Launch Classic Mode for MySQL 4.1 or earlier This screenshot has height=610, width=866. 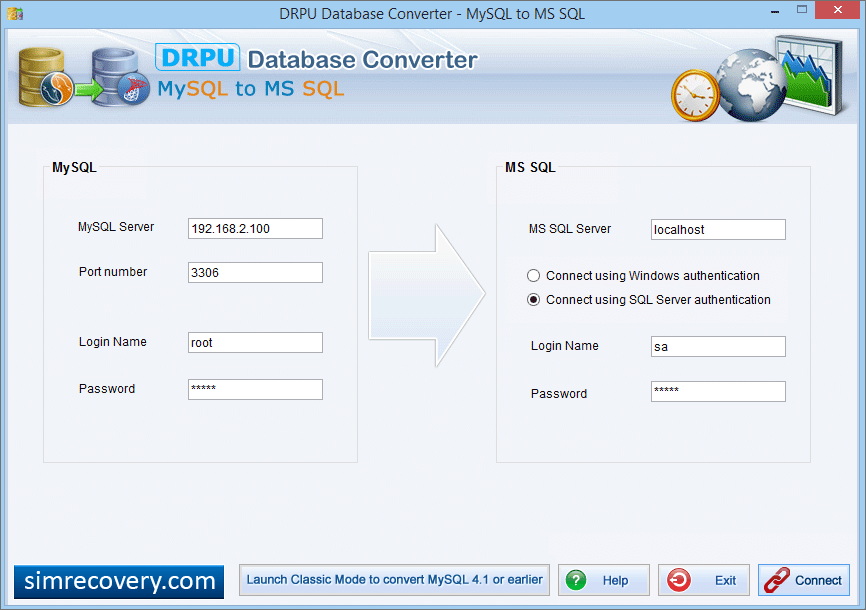point(394,580)
